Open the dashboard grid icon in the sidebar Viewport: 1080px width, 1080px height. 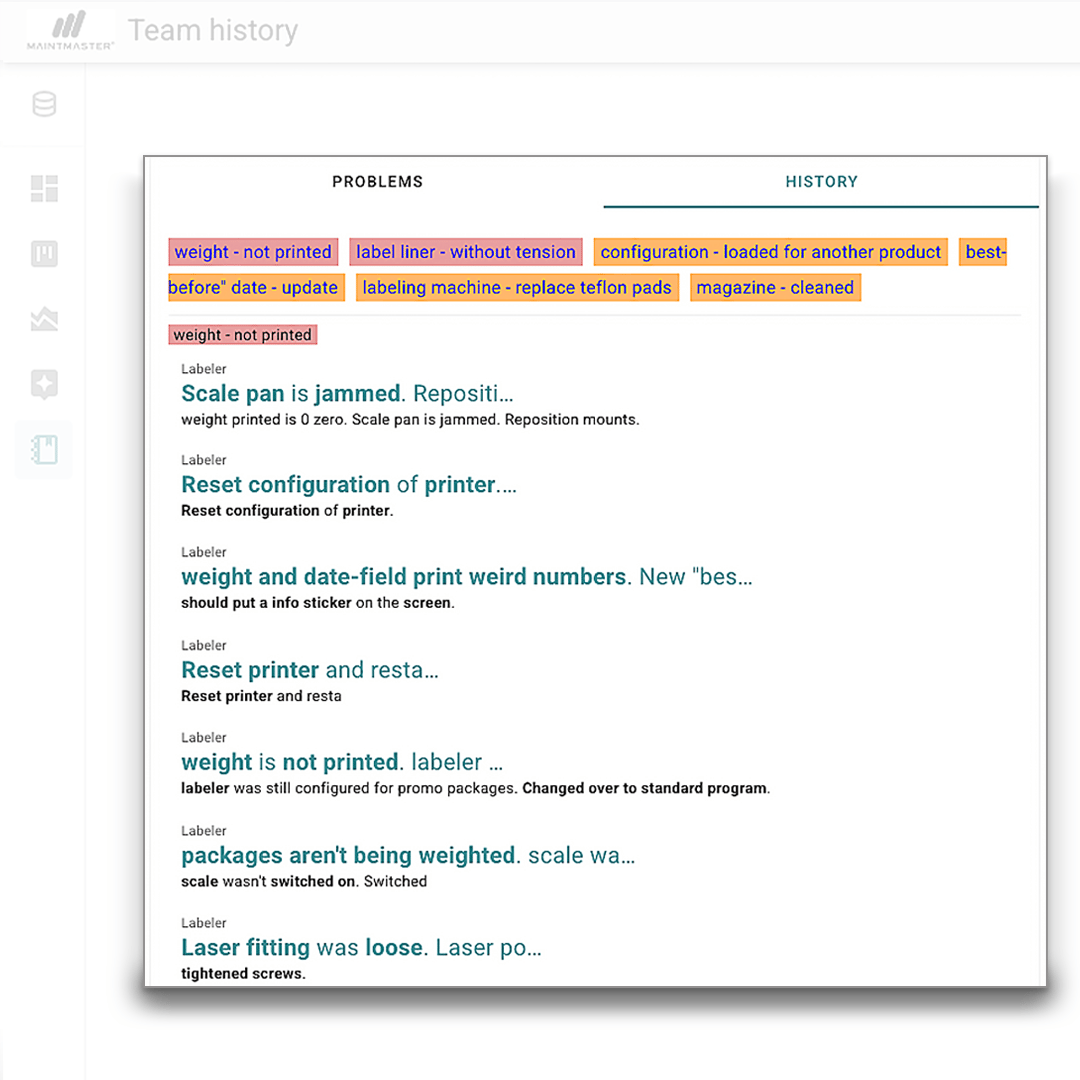pos(43,189)
